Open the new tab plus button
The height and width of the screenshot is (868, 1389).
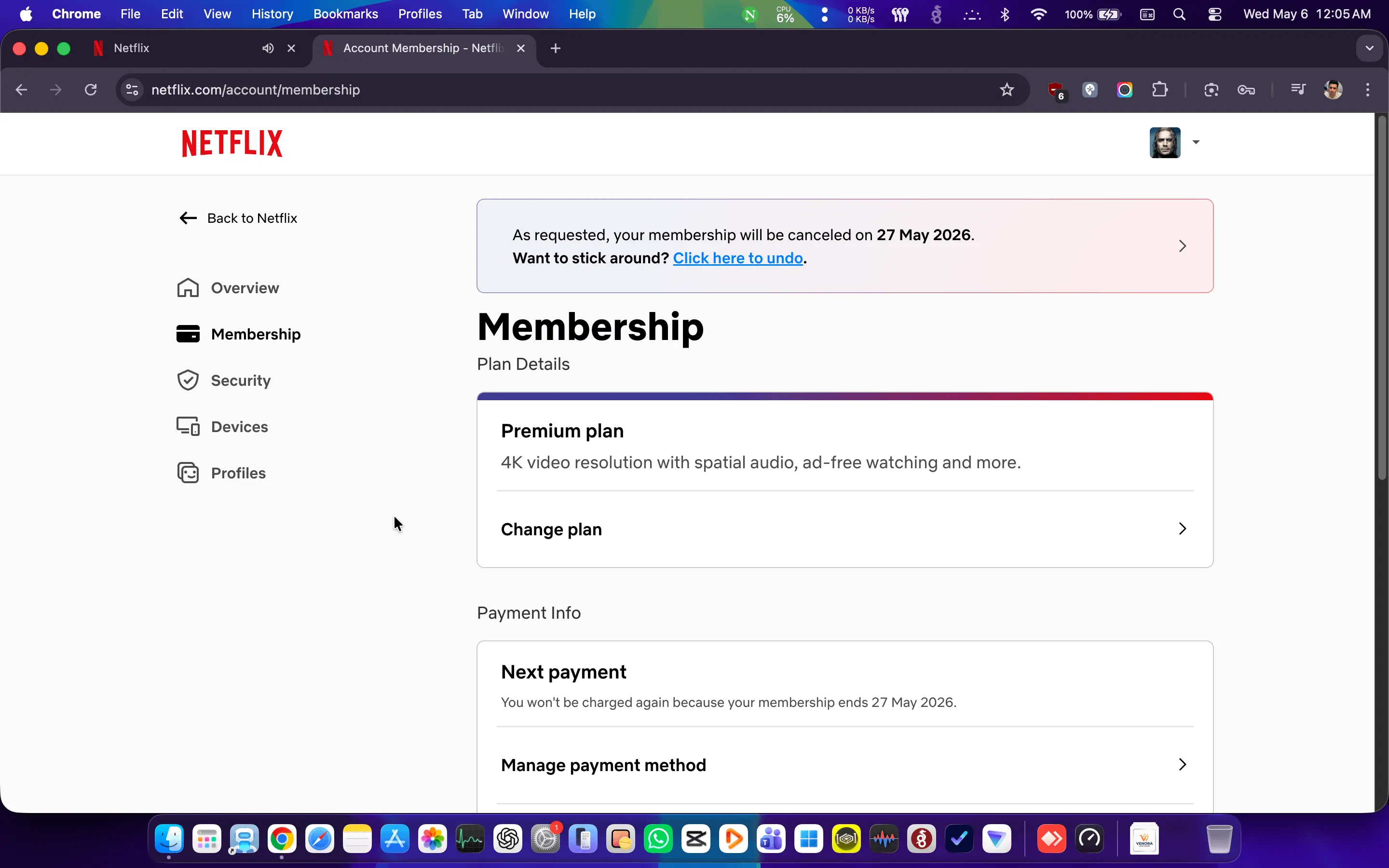[x=555, y=48]
